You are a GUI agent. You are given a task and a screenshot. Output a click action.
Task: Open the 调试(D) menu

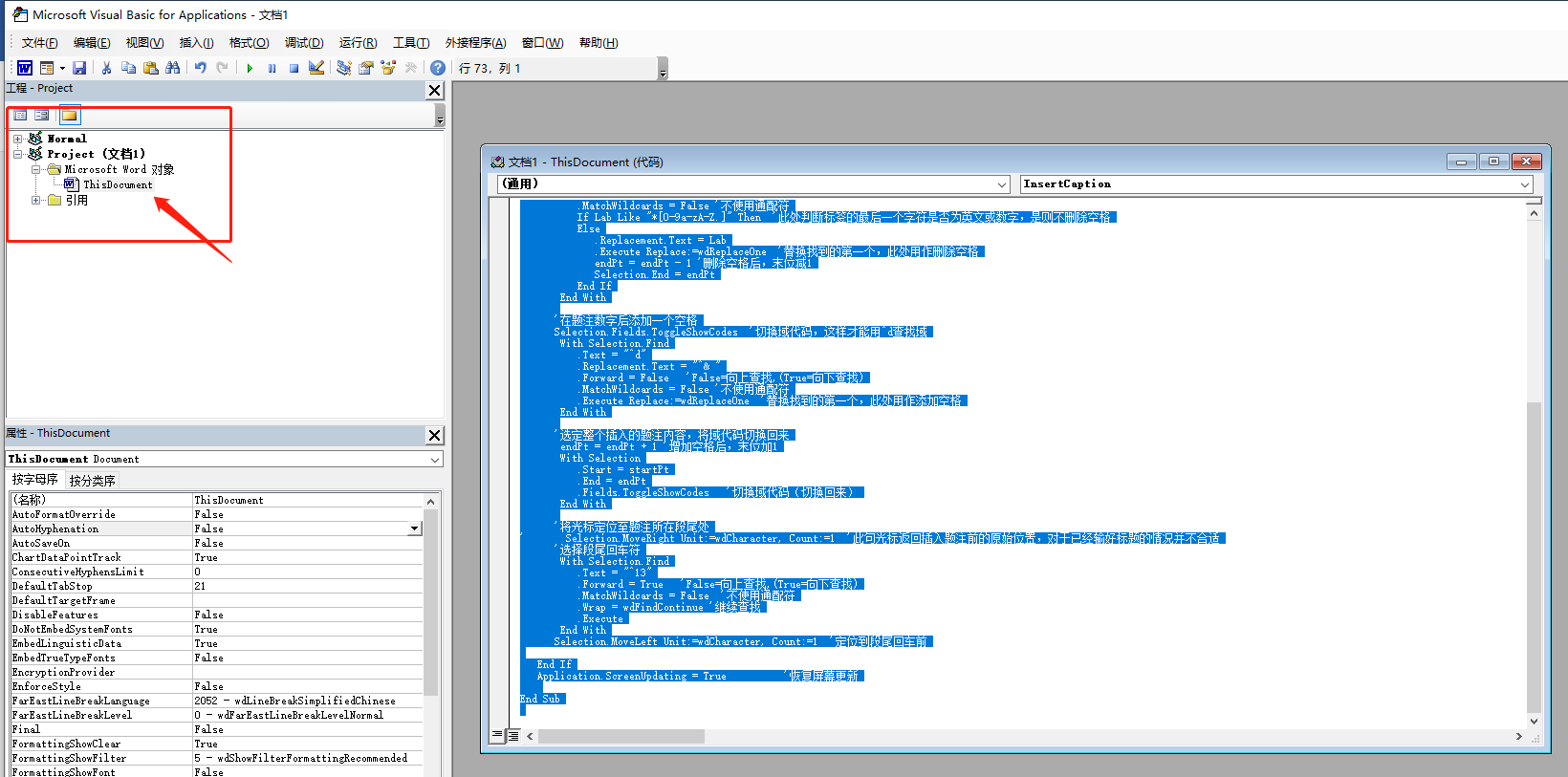pos(304,43)
